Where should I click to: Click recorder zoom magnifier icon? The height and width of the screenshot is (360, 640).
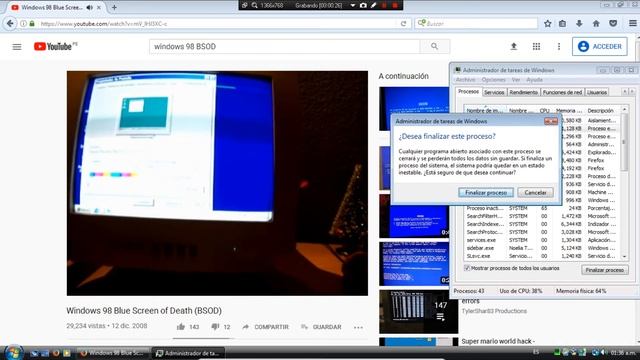point(254,5)
